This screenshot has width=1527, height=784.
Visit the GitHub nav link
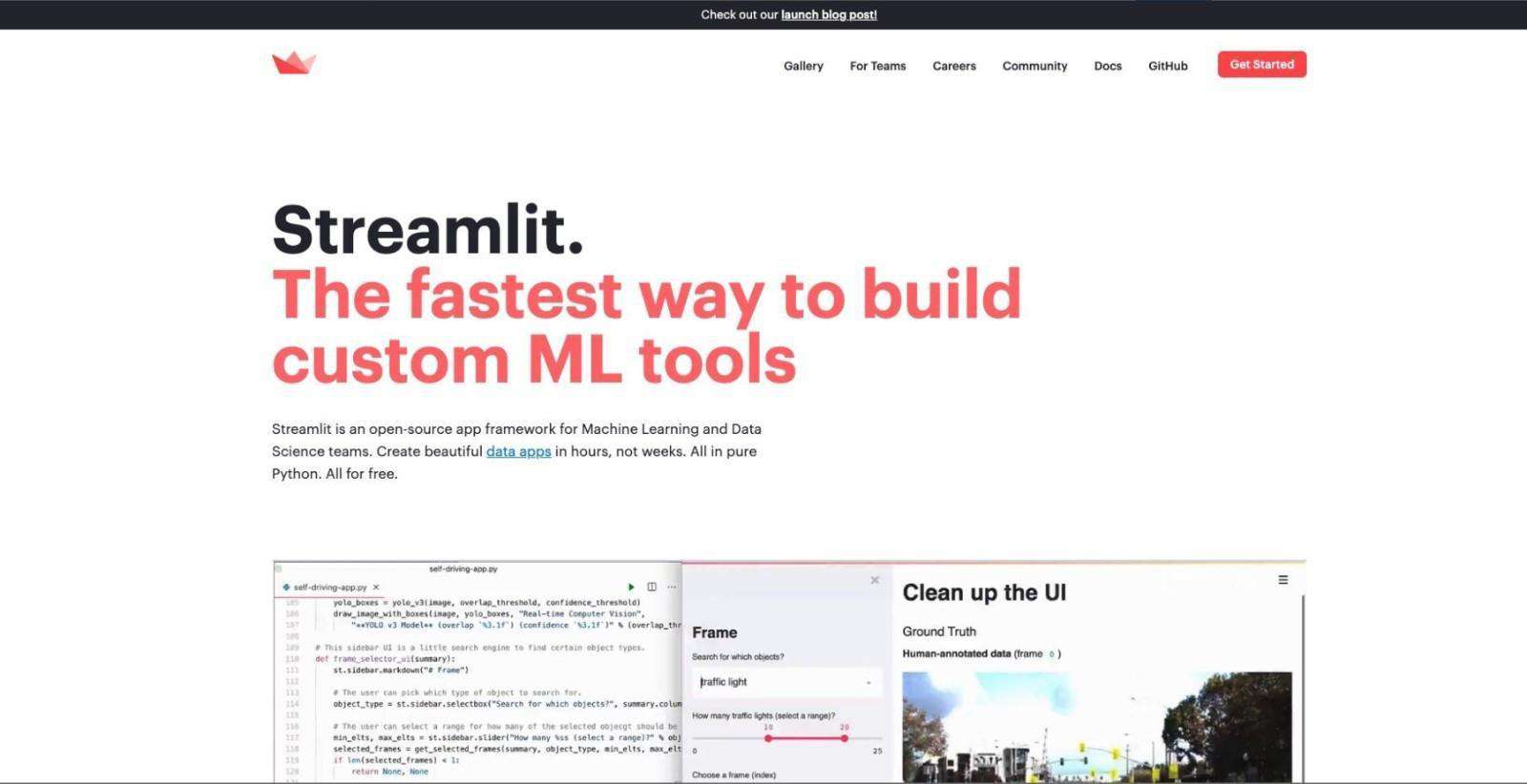coord(1168,66)
